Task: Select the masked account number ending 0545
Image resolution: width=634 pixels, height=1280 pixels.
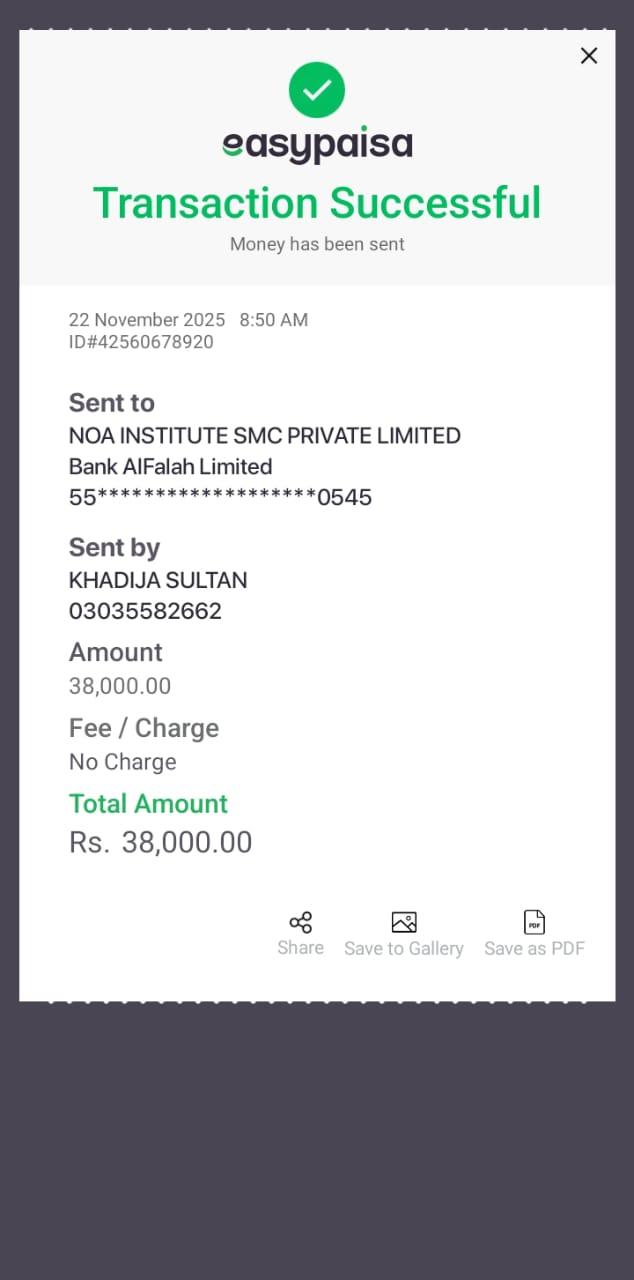Action: [x=220, y=497]
